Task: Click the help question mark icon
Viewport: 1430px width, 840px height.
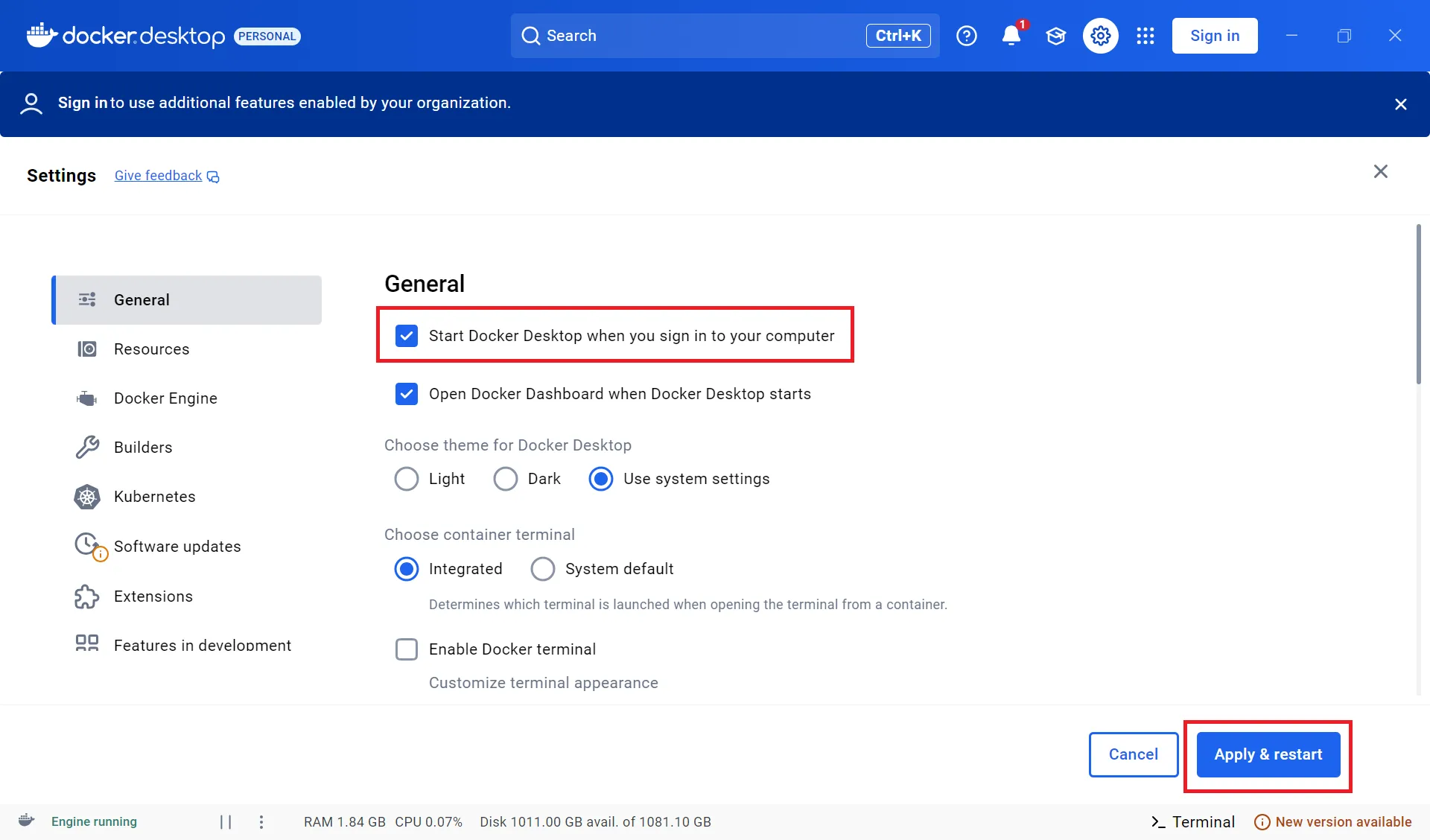Action: click(966, 36)
